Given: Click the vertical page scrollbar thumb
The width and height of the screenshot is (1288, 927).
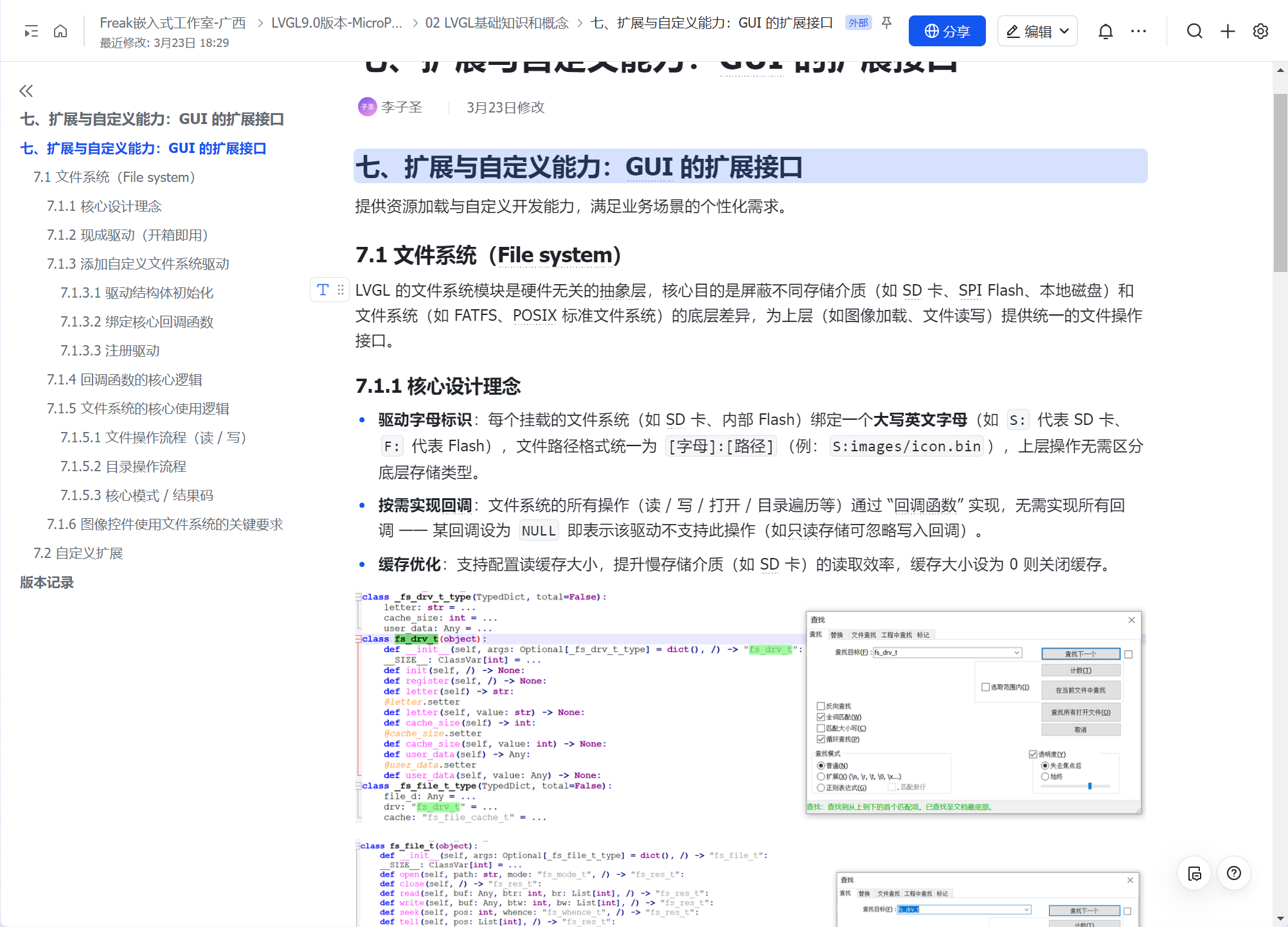Looking at the screenshot, I should [x=1280, y=183].
